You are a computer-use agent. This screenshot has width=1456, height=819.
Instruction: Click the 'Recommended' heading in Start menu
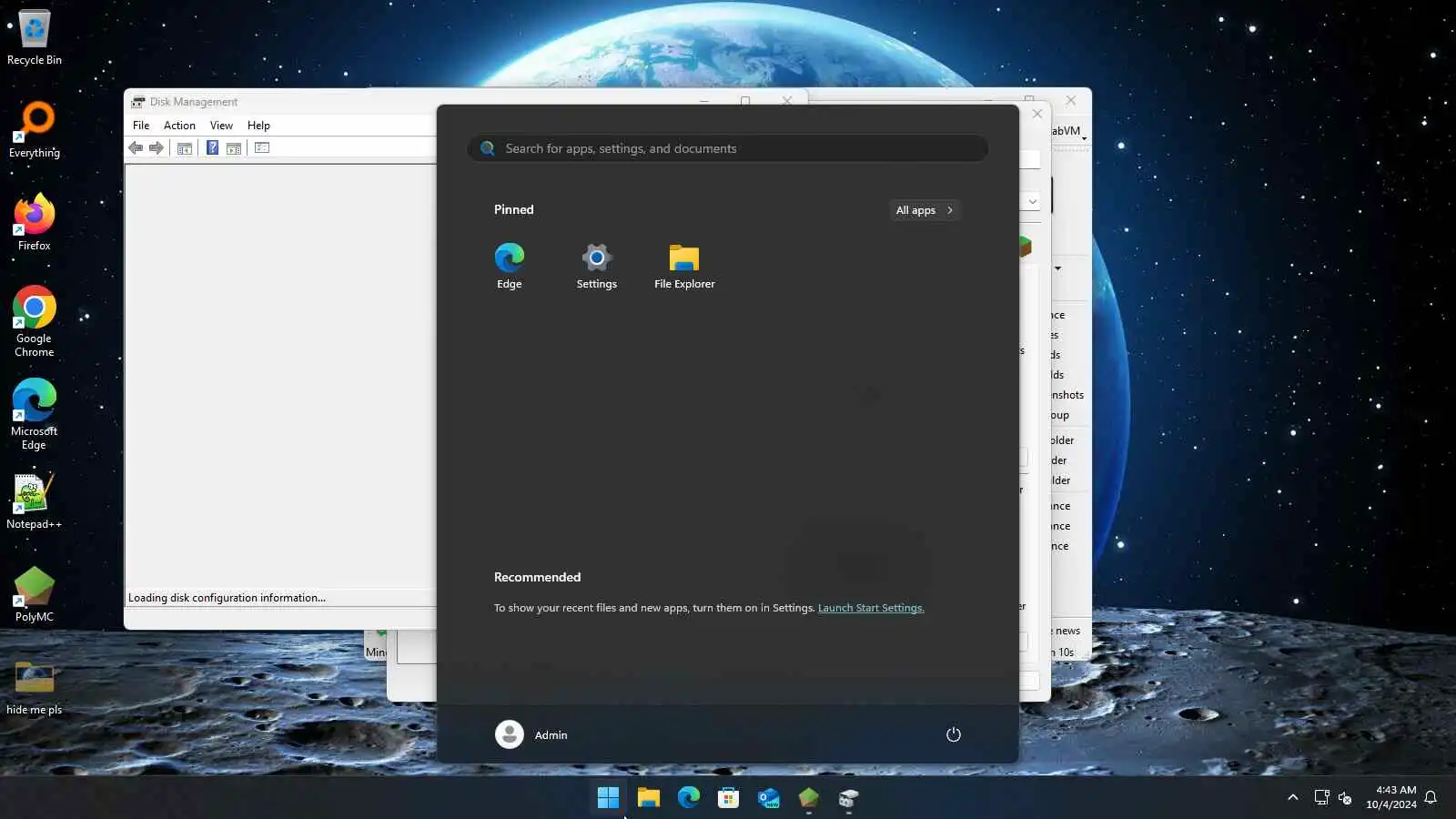point(537,577)
